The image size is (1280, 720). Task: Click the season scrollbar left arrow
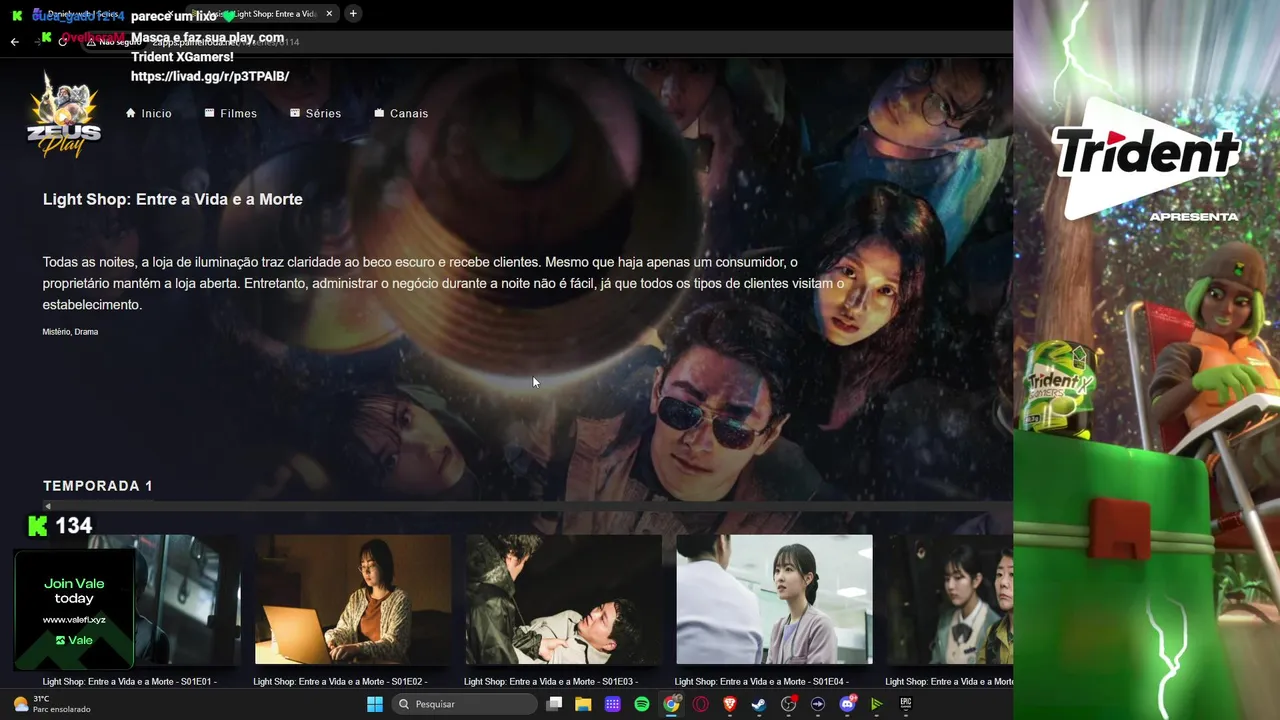coord(47,507)
